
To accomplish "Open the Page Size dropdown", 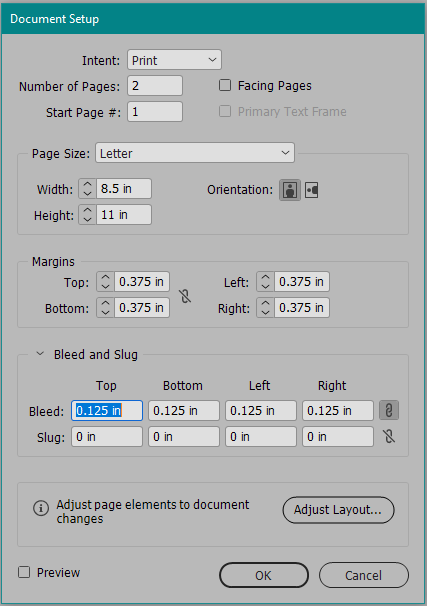I will coord(195,153).
